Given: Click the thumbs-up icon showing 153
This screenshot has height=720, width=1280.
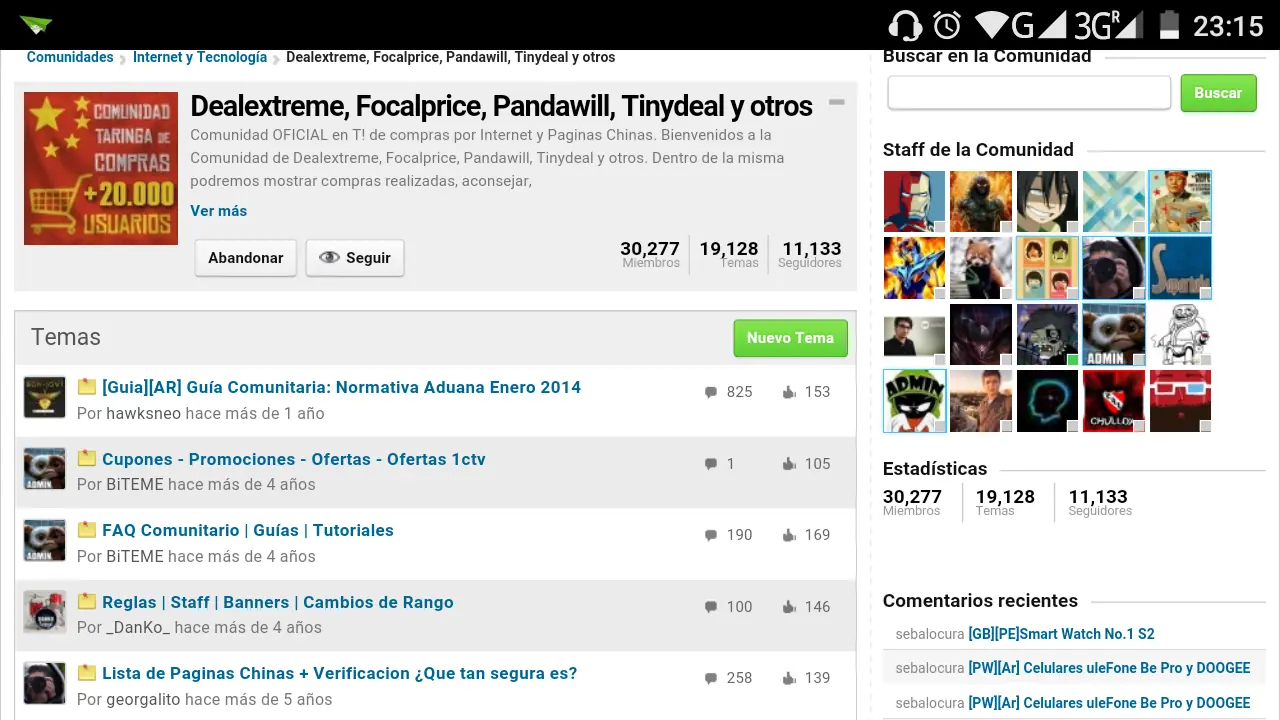Looking at the screenshot, I should coord(789,392).
